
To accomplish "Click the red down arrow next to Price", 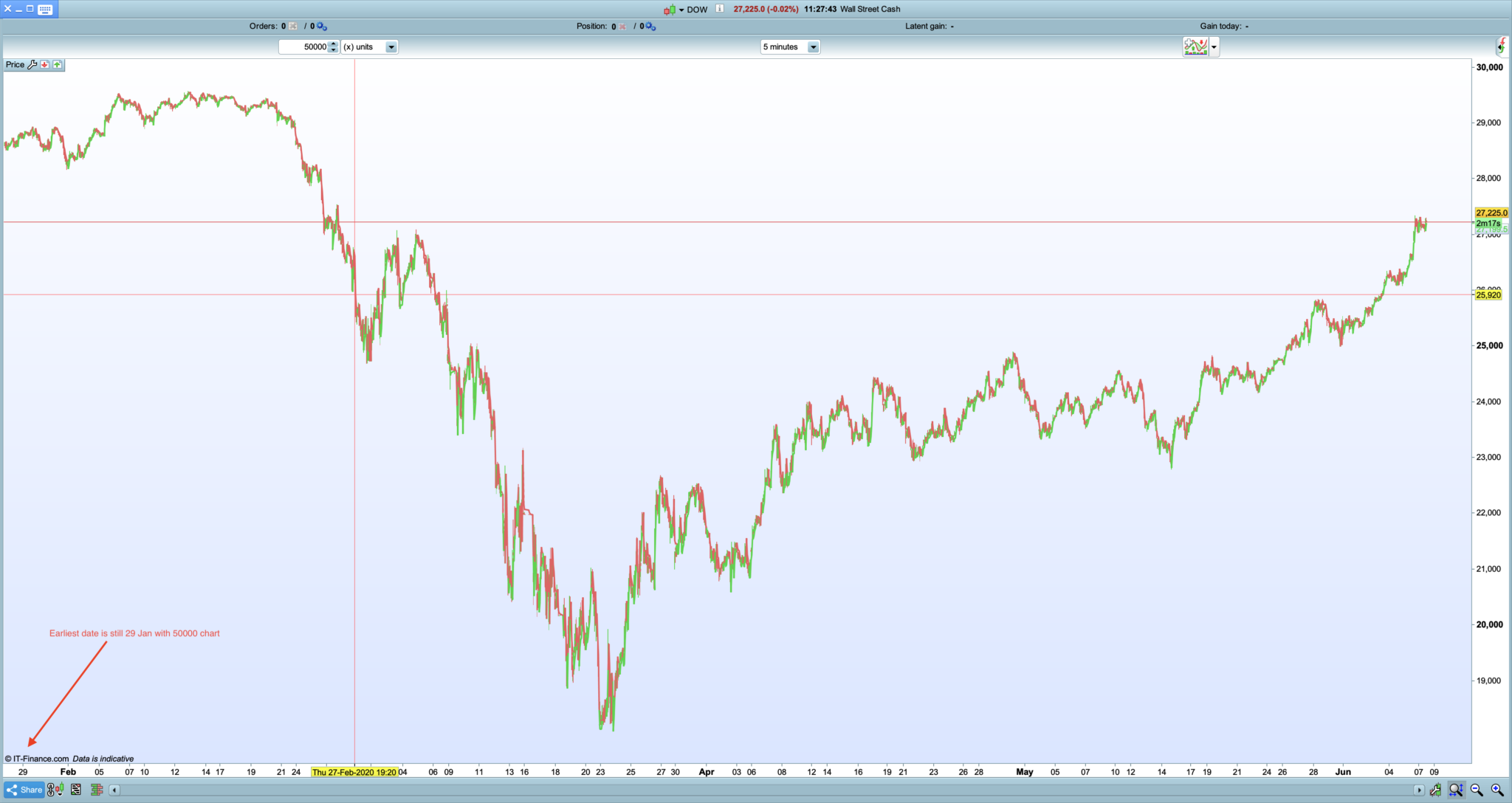I will point(45,65).
